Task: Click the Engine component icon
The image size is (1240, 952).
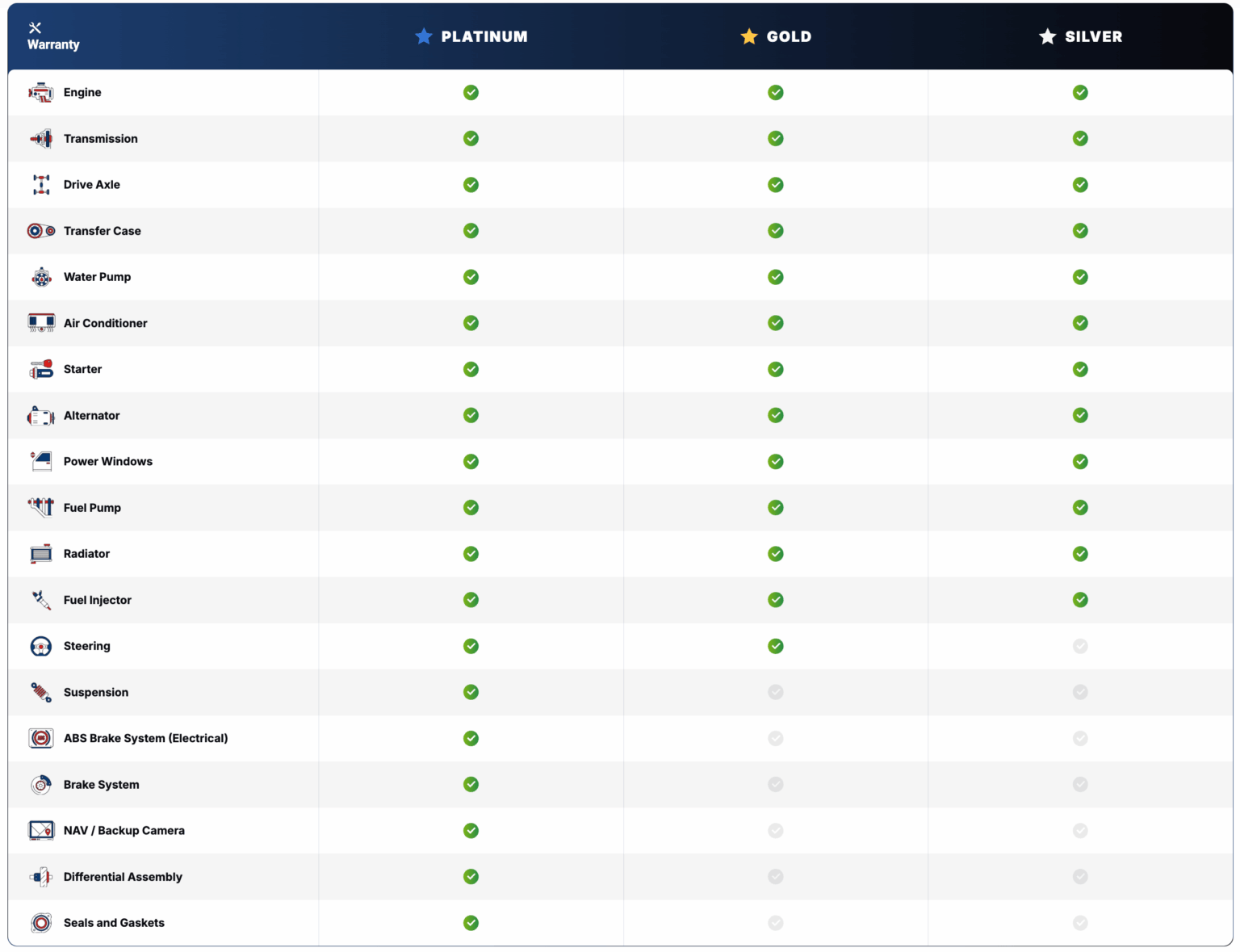Action: 40,92
